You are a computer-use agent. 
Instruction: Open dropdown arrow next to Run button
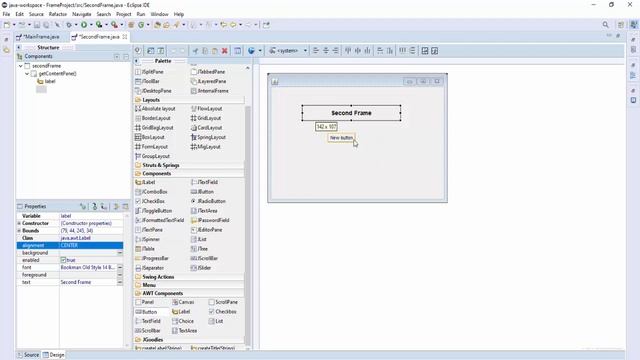pos(91,25)
